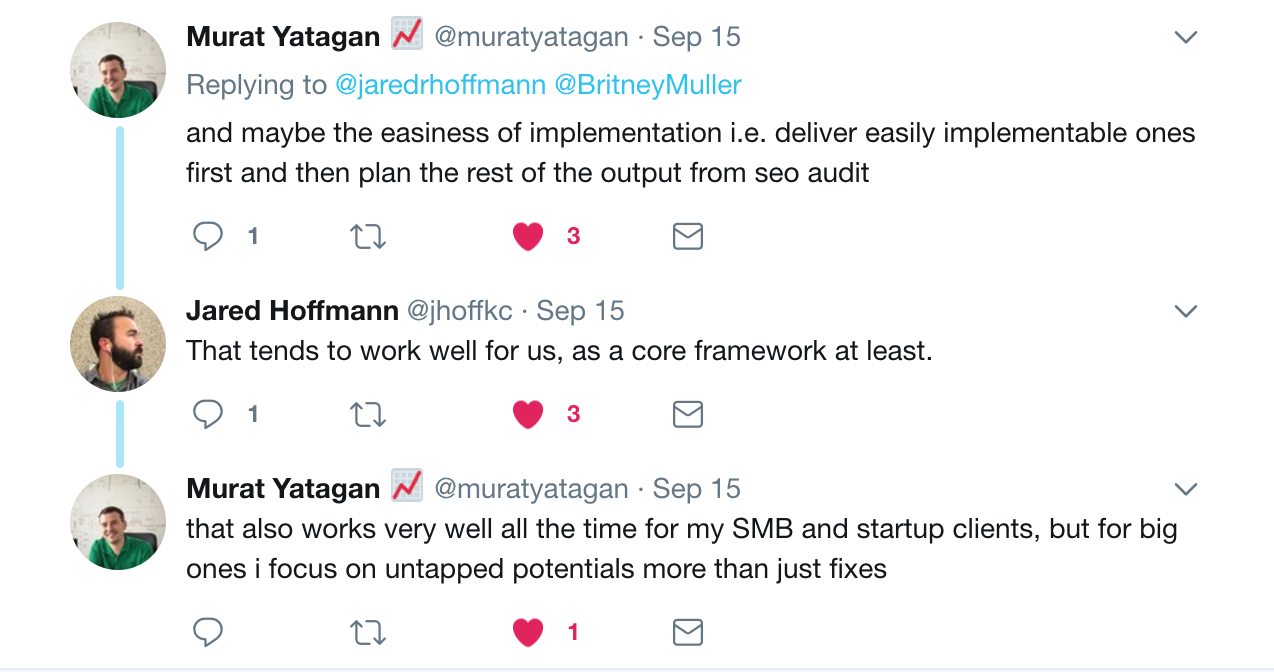Open the reply icon on Murat's second tweet
Screen dimensions: 1274x672
coord(209,631)
